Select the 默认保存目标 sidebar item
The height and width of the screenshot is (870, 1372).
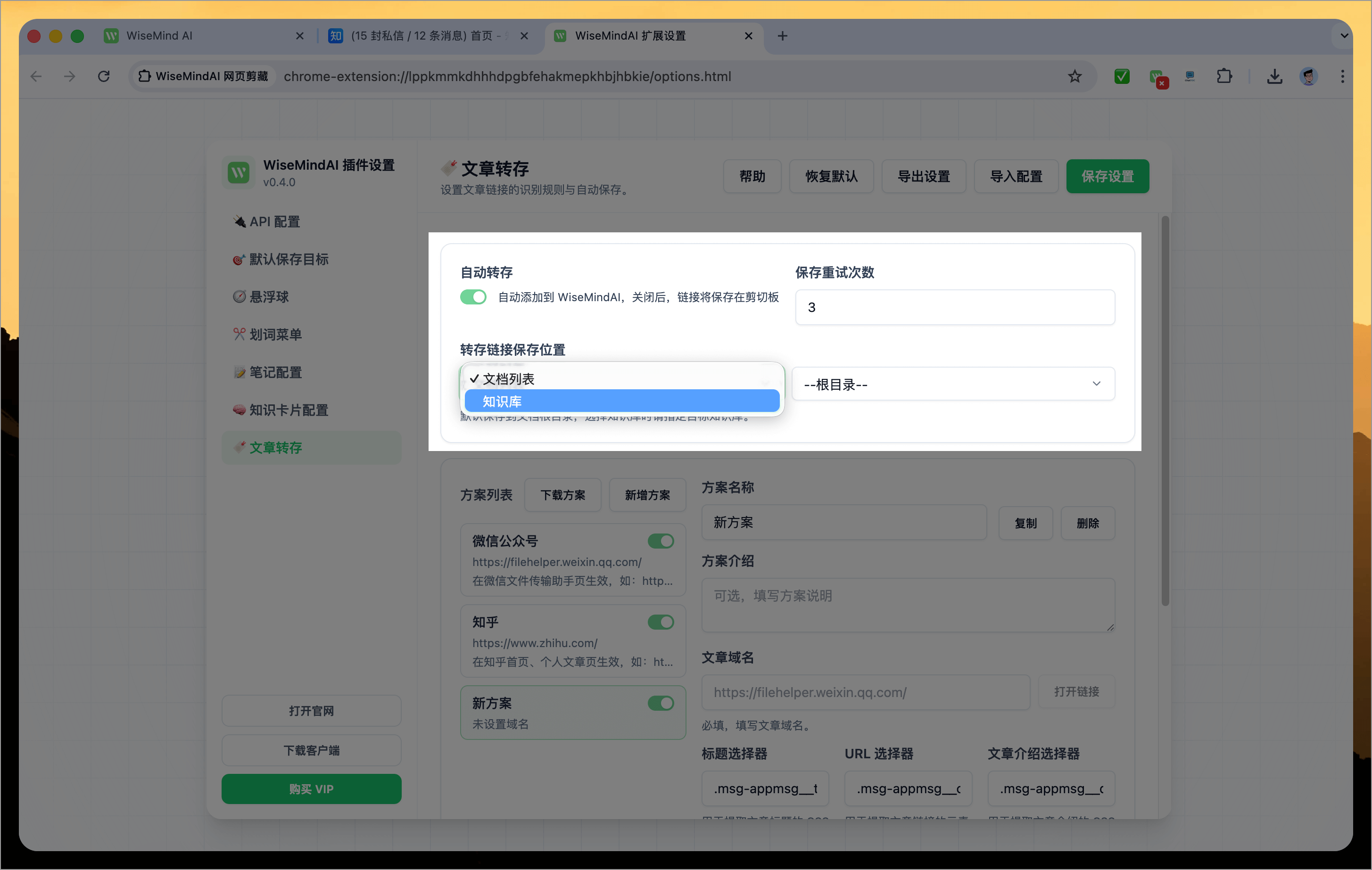pyautogui.click(x=288, y=259)
